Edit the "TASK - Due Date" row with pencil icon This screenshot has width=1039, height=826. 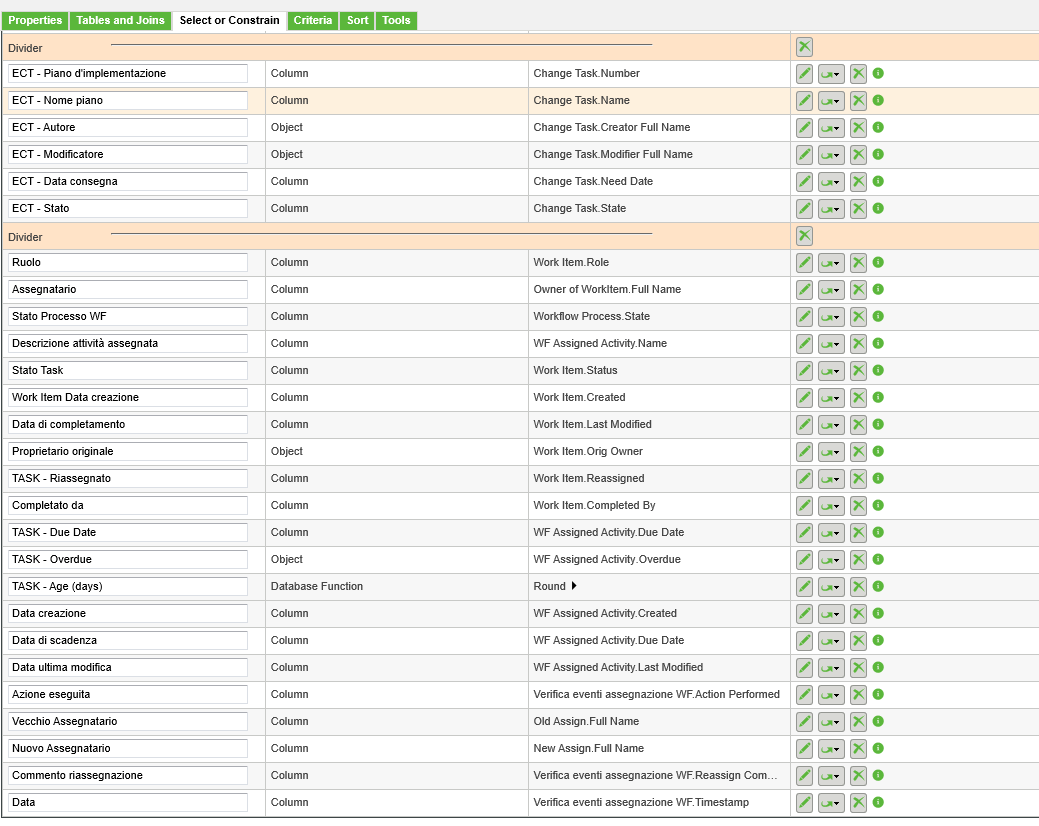(804, 532)
